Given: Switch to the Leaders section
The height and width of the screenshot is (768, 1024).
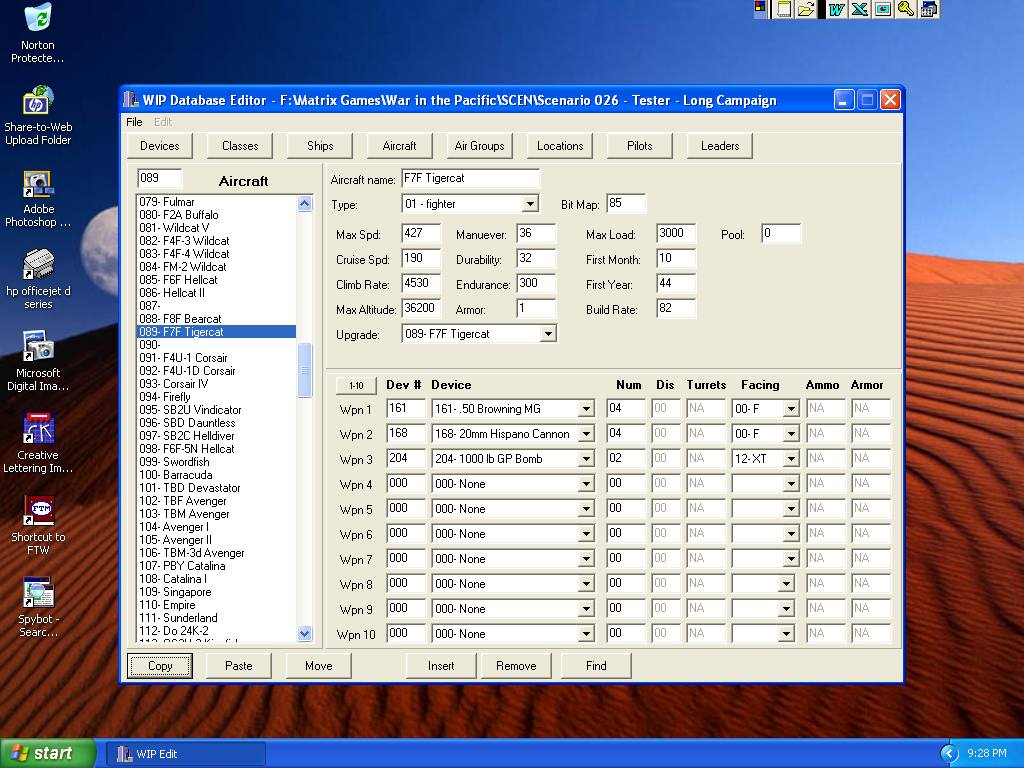Looking at the screenshot, I should tap(720, 146).
